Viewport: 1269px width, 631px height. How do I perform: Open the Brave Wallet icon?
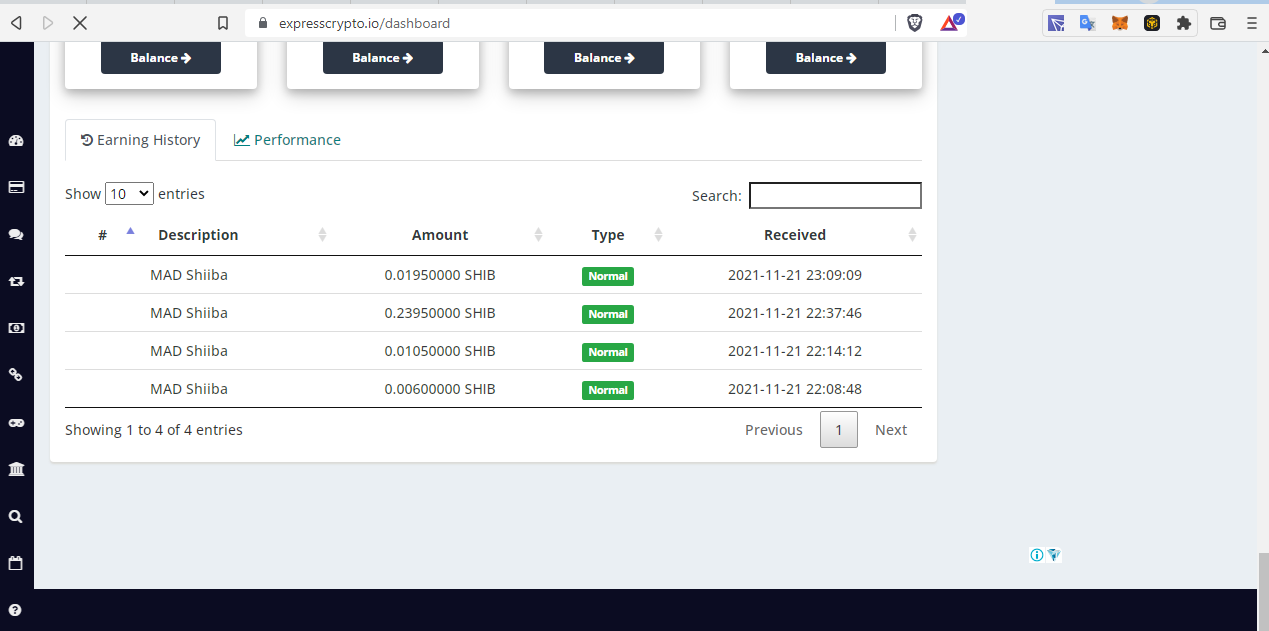pyautogui.click(x=1218, y=23)
